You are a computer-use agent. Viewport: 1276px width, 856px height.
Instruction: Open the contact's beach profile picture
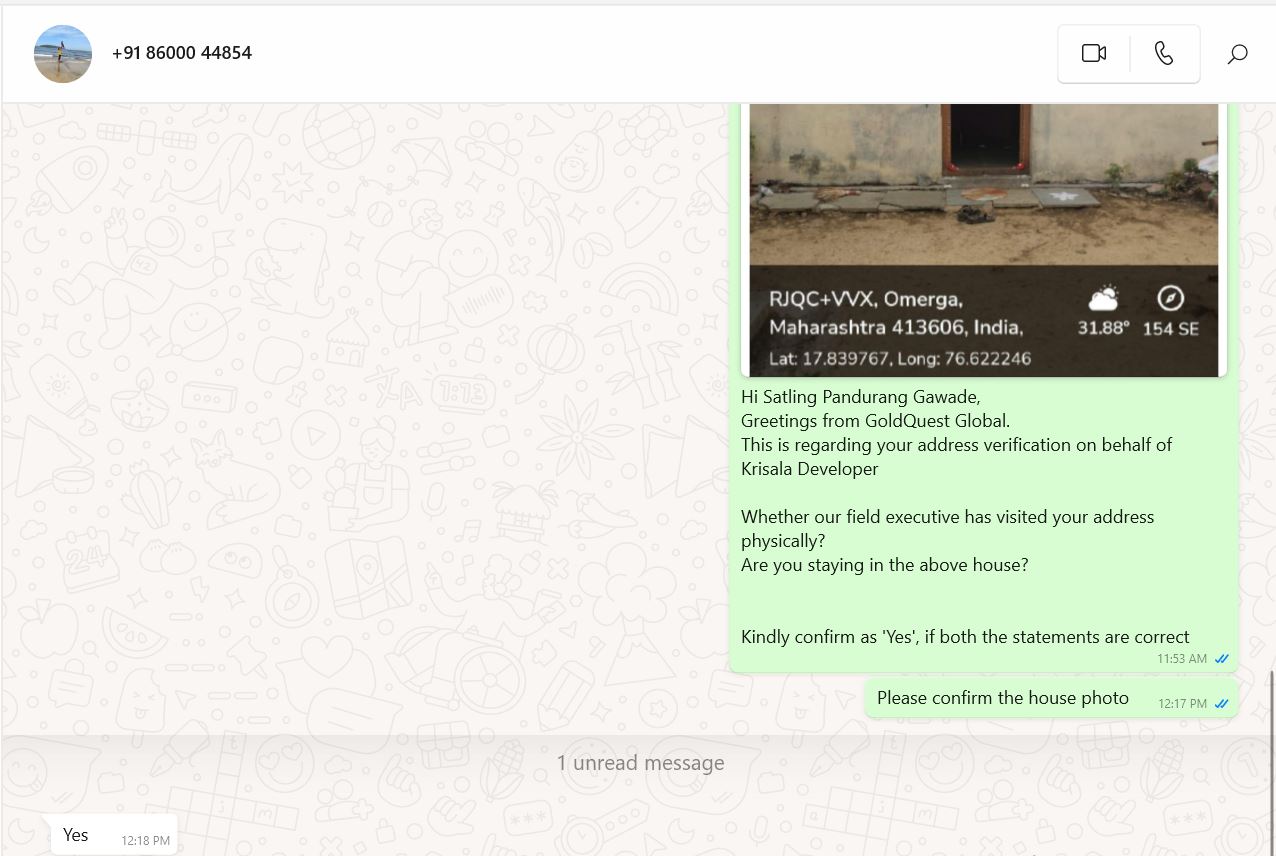[x=63, y=54]
